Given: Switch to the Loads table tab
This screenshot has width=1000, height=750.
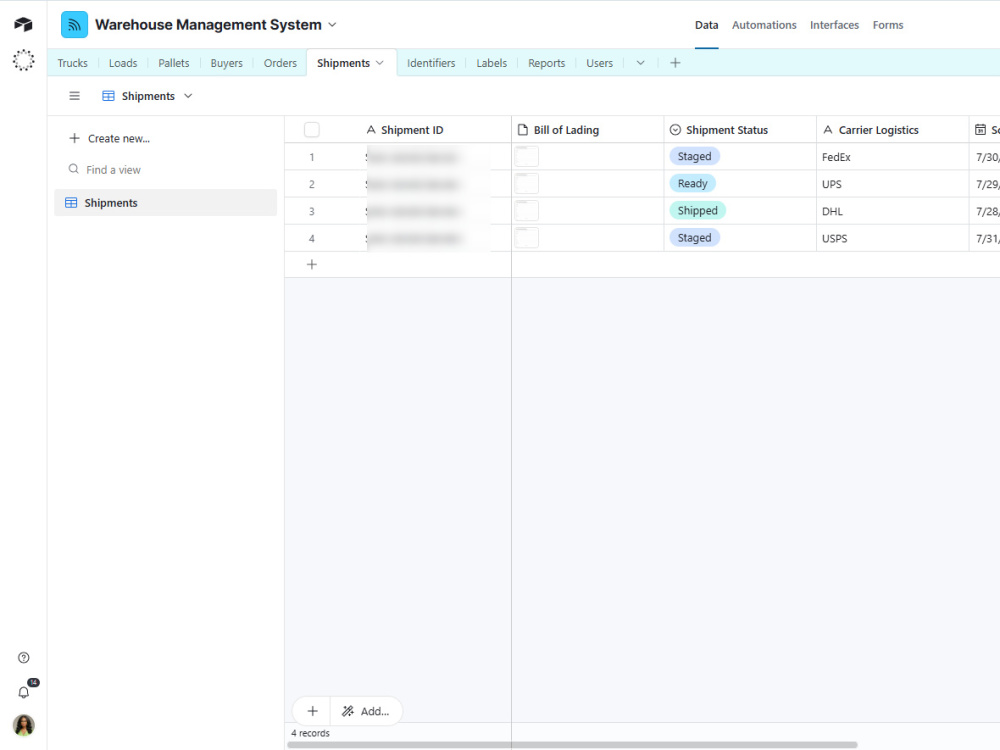Looking at the screenshot, I should 123,63.
